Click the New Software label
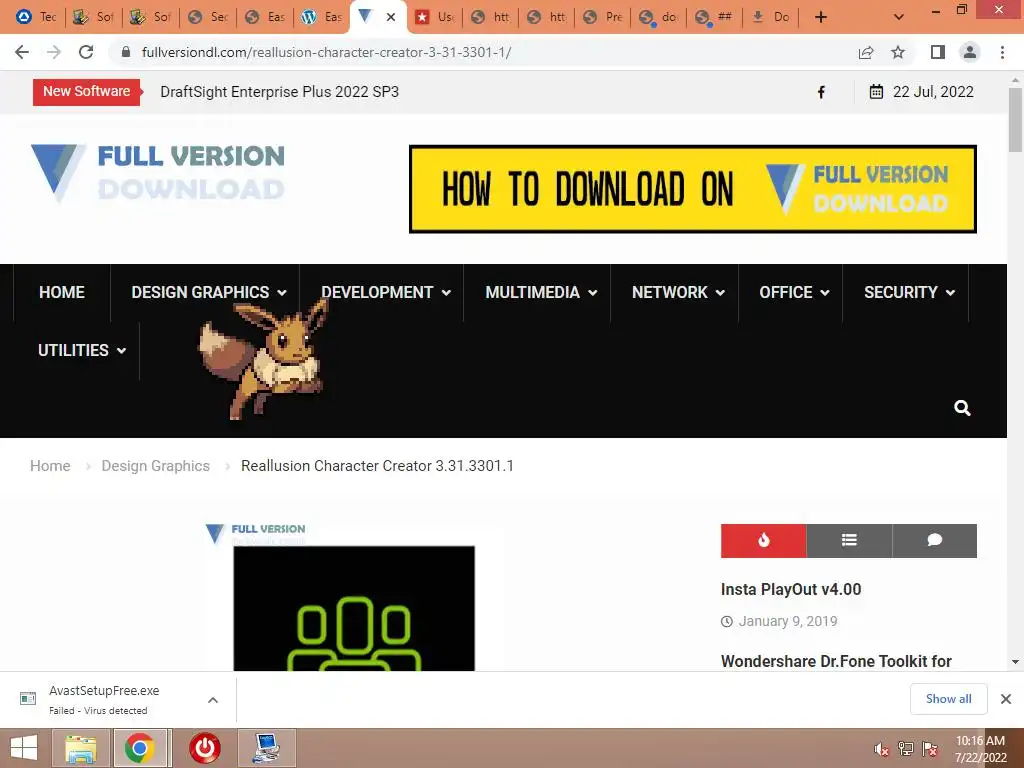This screenshot has height=768, width=1024. [86, 91]
